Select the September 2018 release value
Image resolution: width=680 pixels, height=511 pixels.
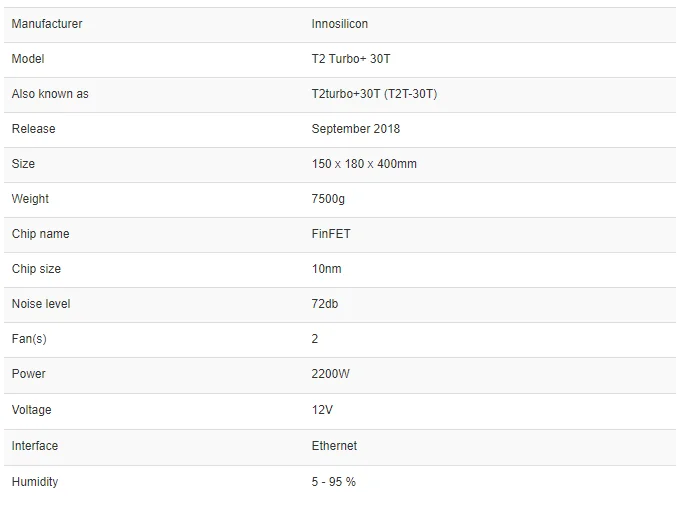click(x=355, y=129)
